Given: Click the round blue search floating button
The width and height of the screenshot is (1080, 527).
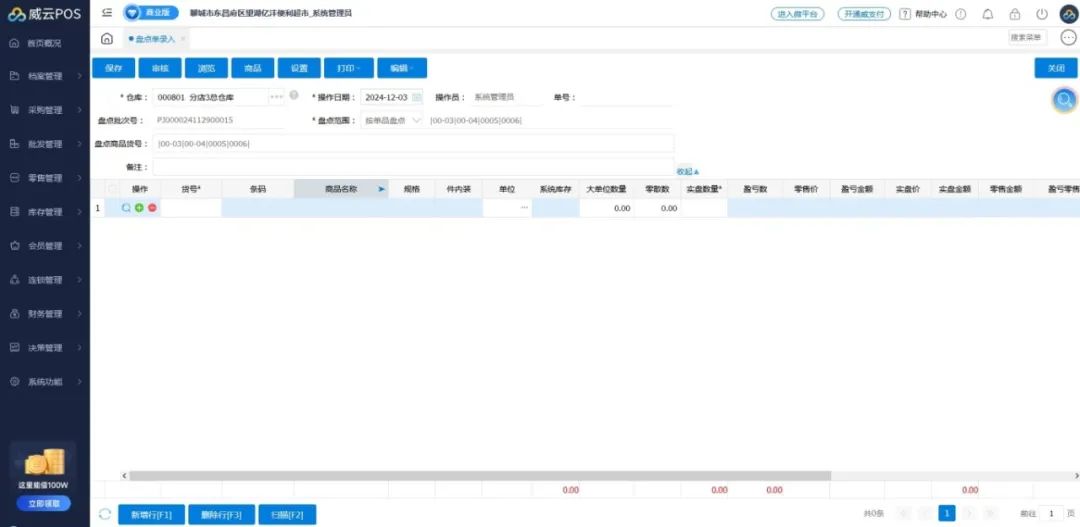Looking at the screenshot, I should pos(1065,100).
